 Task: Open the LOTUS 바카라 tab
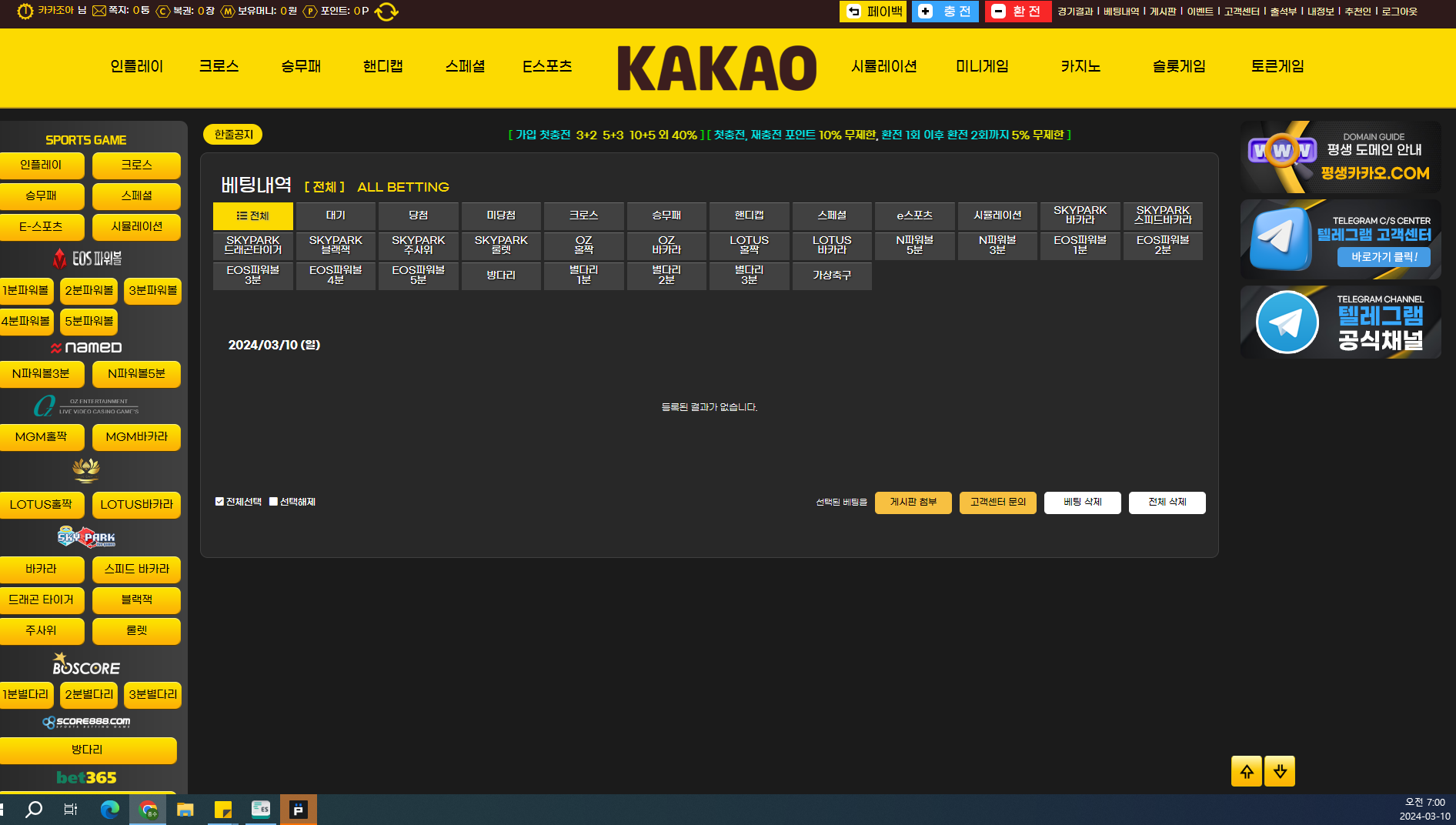832,246
